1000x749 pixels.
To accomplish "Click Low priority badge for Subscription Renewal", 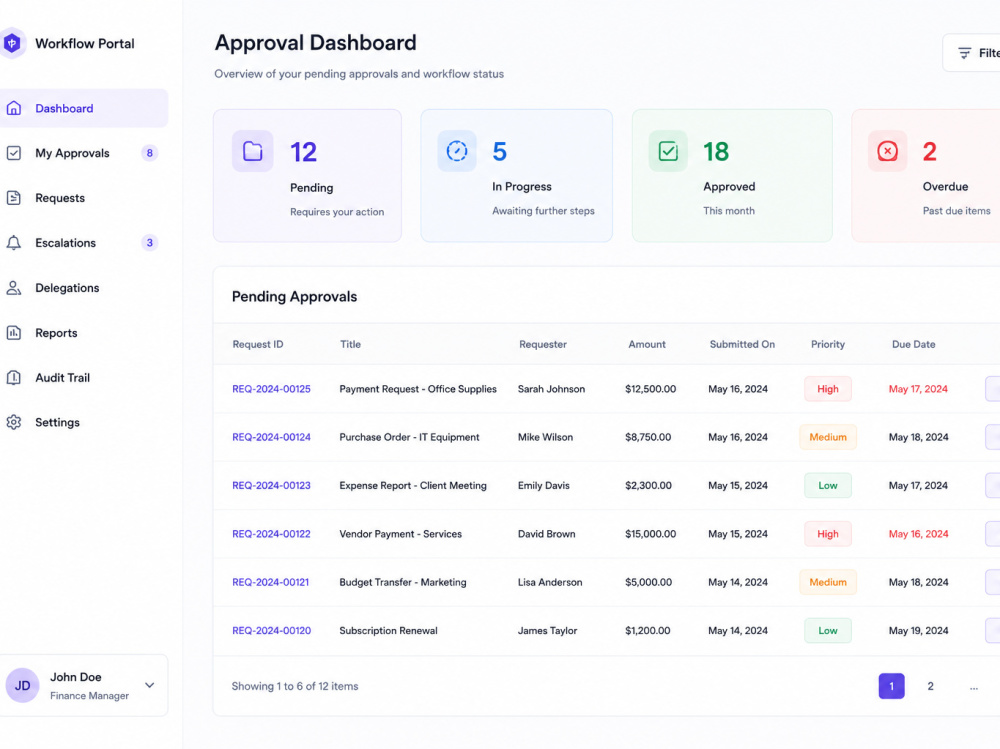I will tap(828, 630).
